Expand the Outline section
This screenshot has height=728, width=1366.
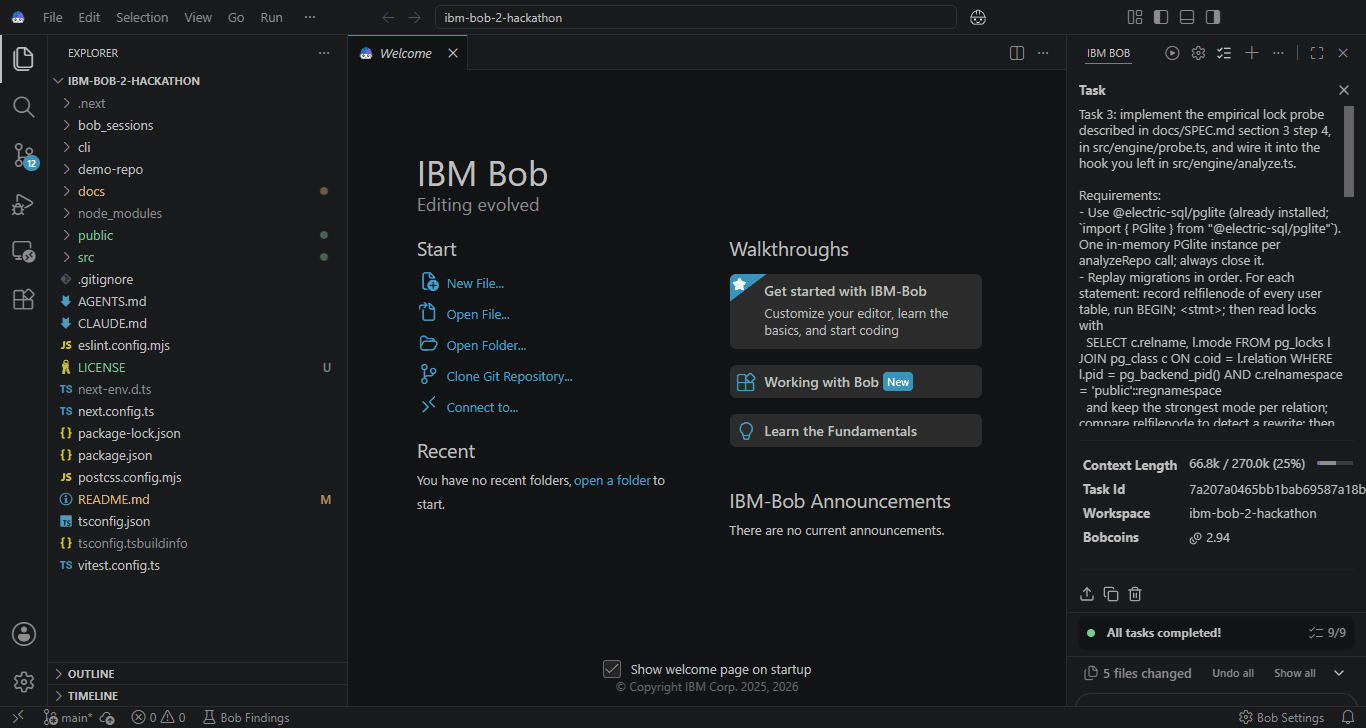tap(197, 674)
